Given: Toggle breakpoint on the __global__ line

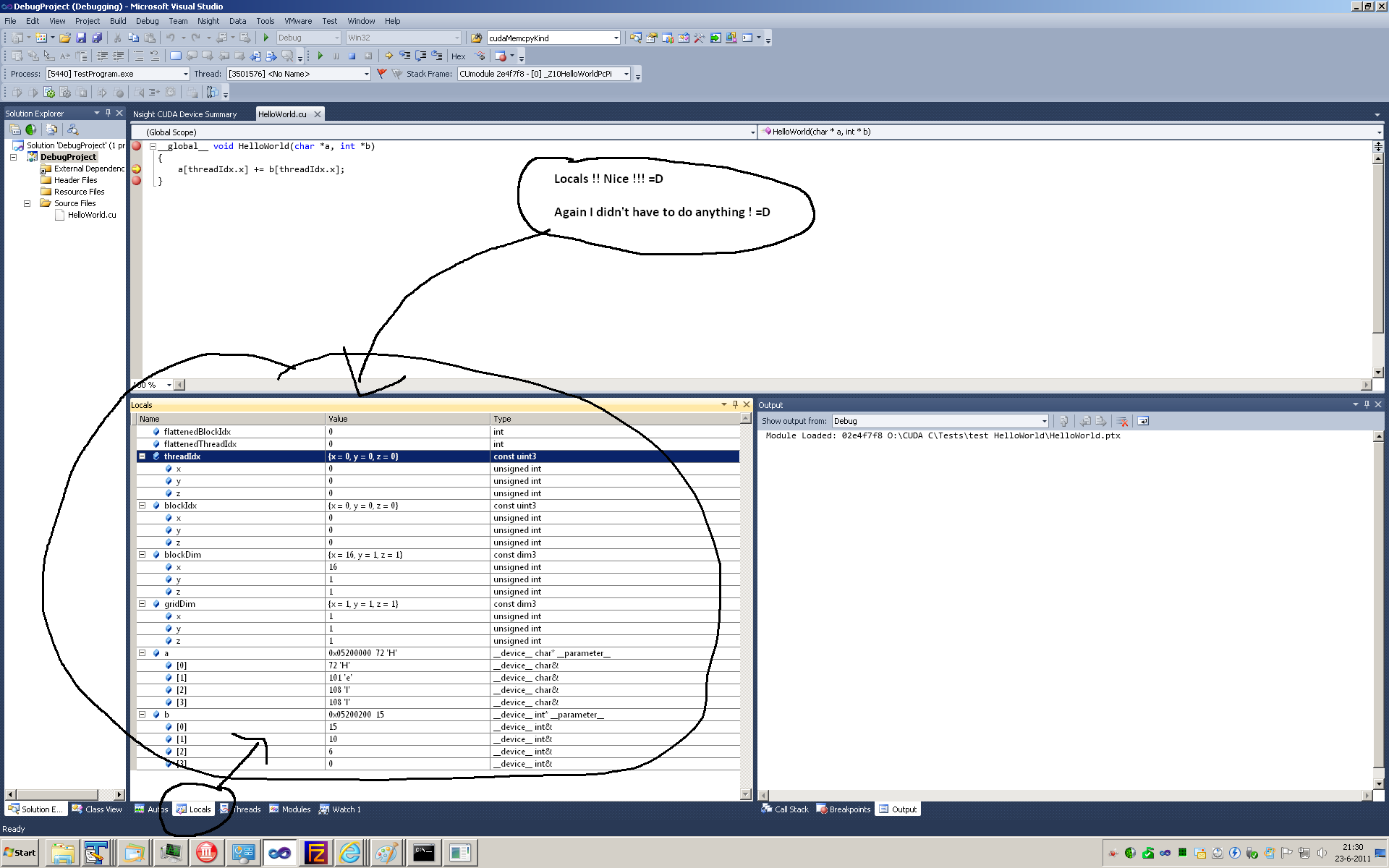Looking at the screenshot, I should [x=137, y=146].
